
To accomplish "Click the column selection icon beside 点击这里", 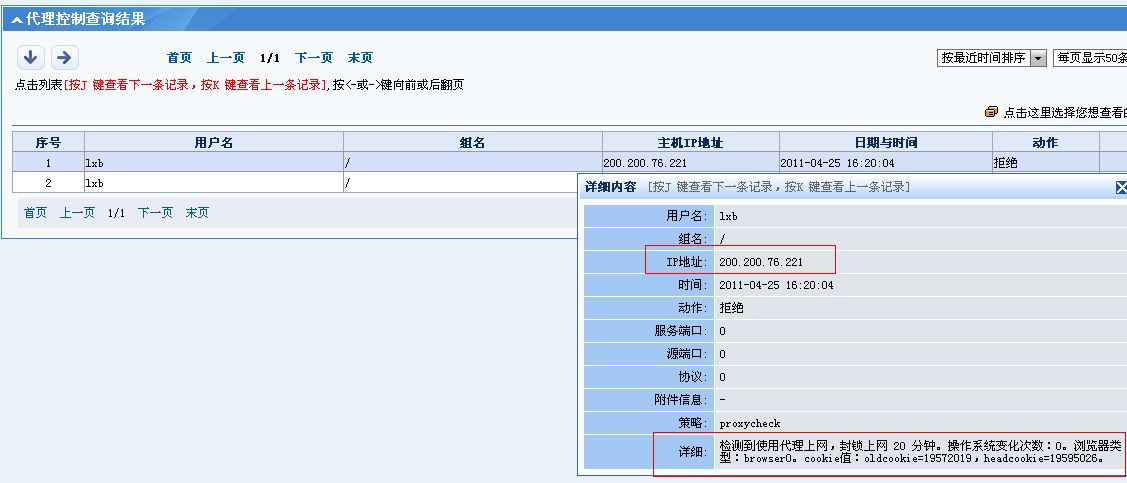I will pos(991,112).
